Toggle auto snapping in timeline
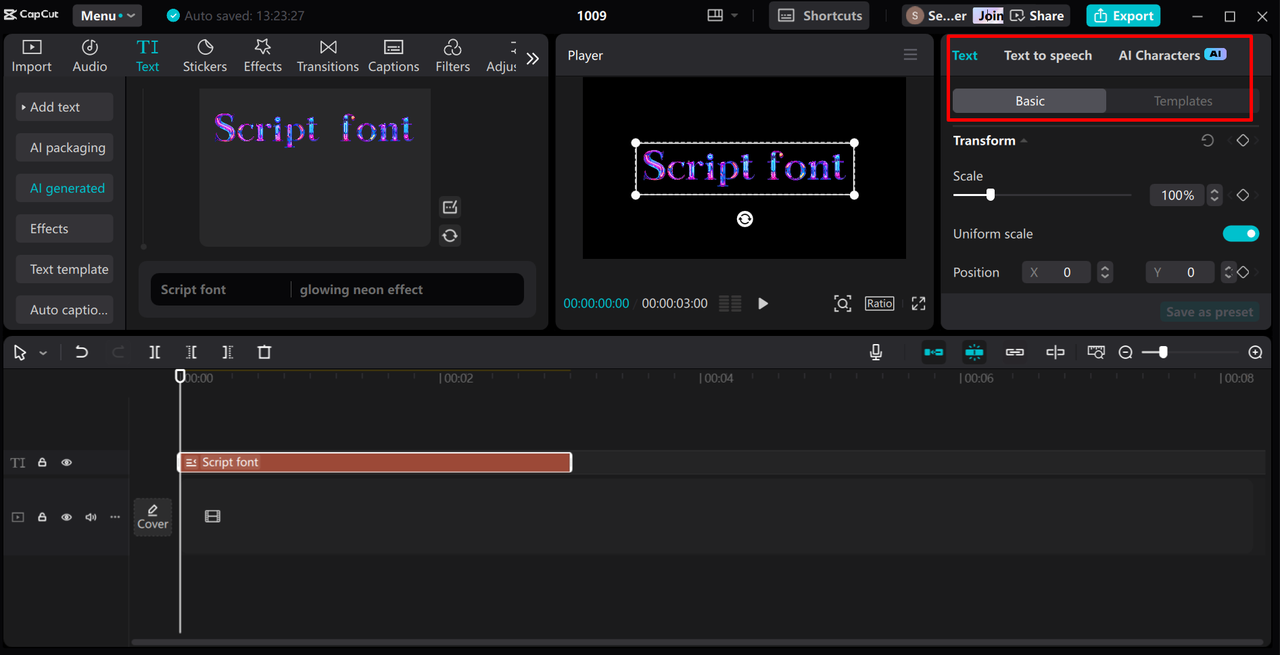This screenshot has width=1280, height=655. 974,352
